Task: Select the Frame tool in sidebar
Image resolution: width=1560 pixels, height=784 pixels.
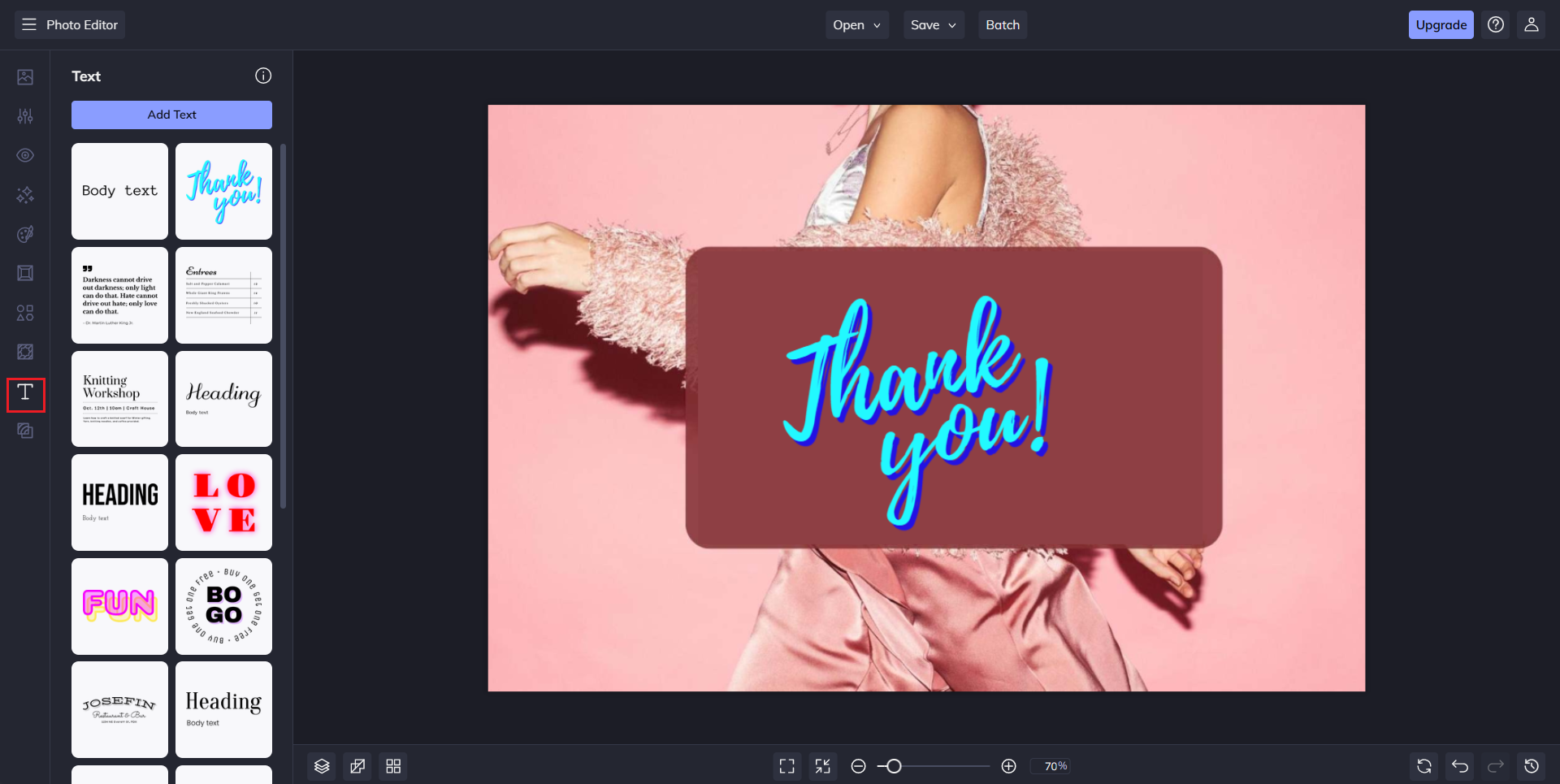Action: [x=25, y=273]
